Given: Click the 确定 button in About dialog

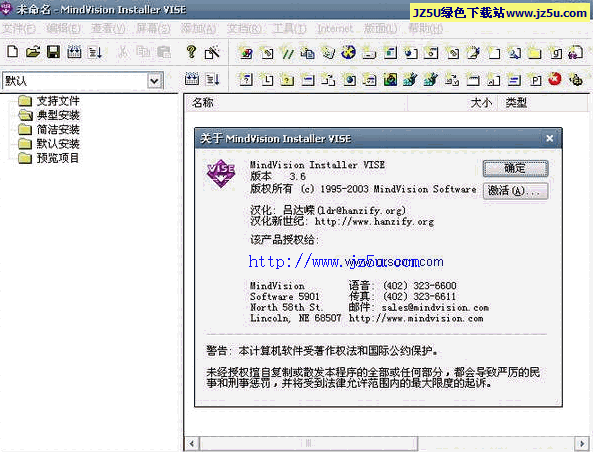Looking at the screenshot, I should (515, 168).
